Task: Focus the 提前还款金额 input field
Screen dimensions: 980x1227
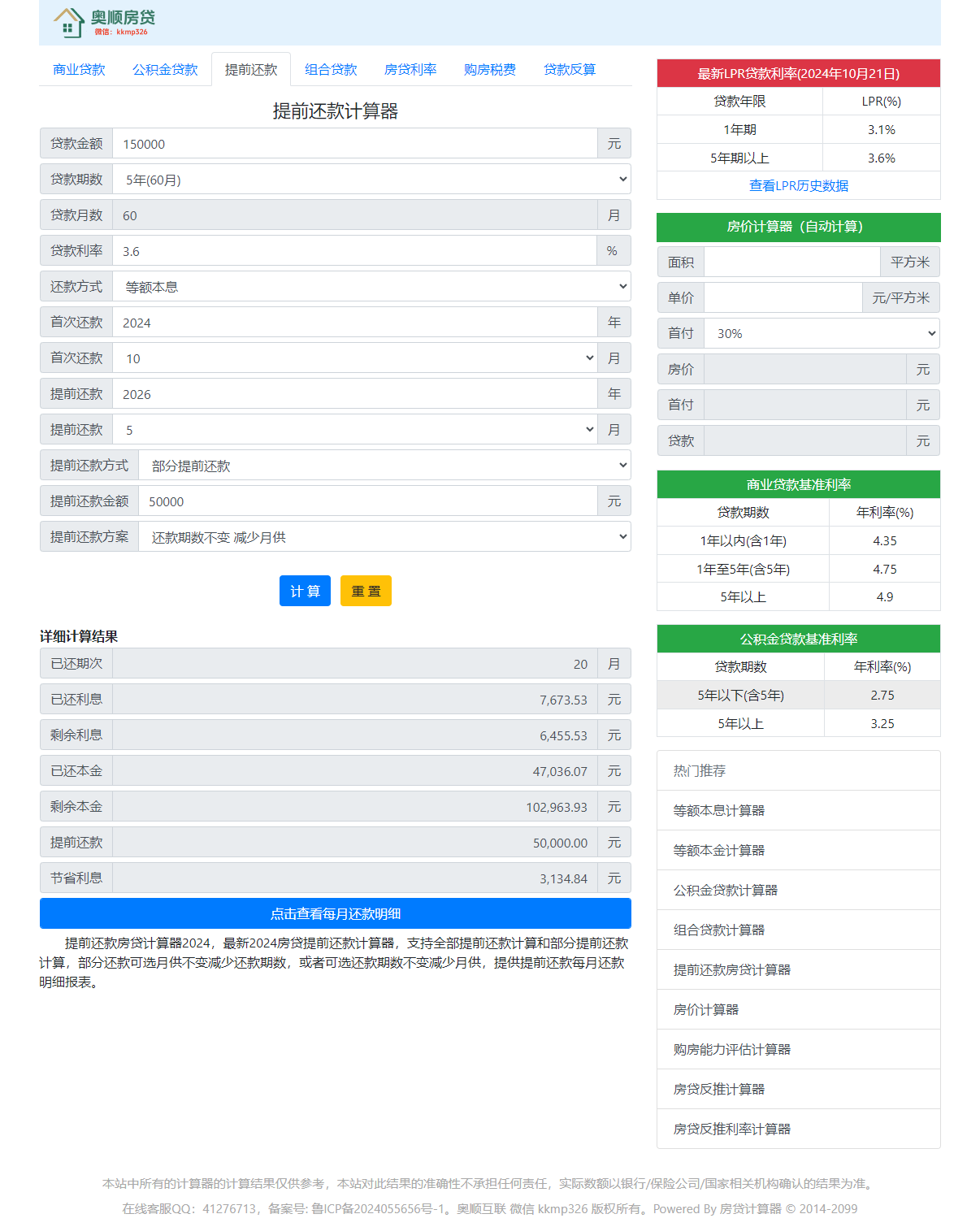Action: point(367,501)
